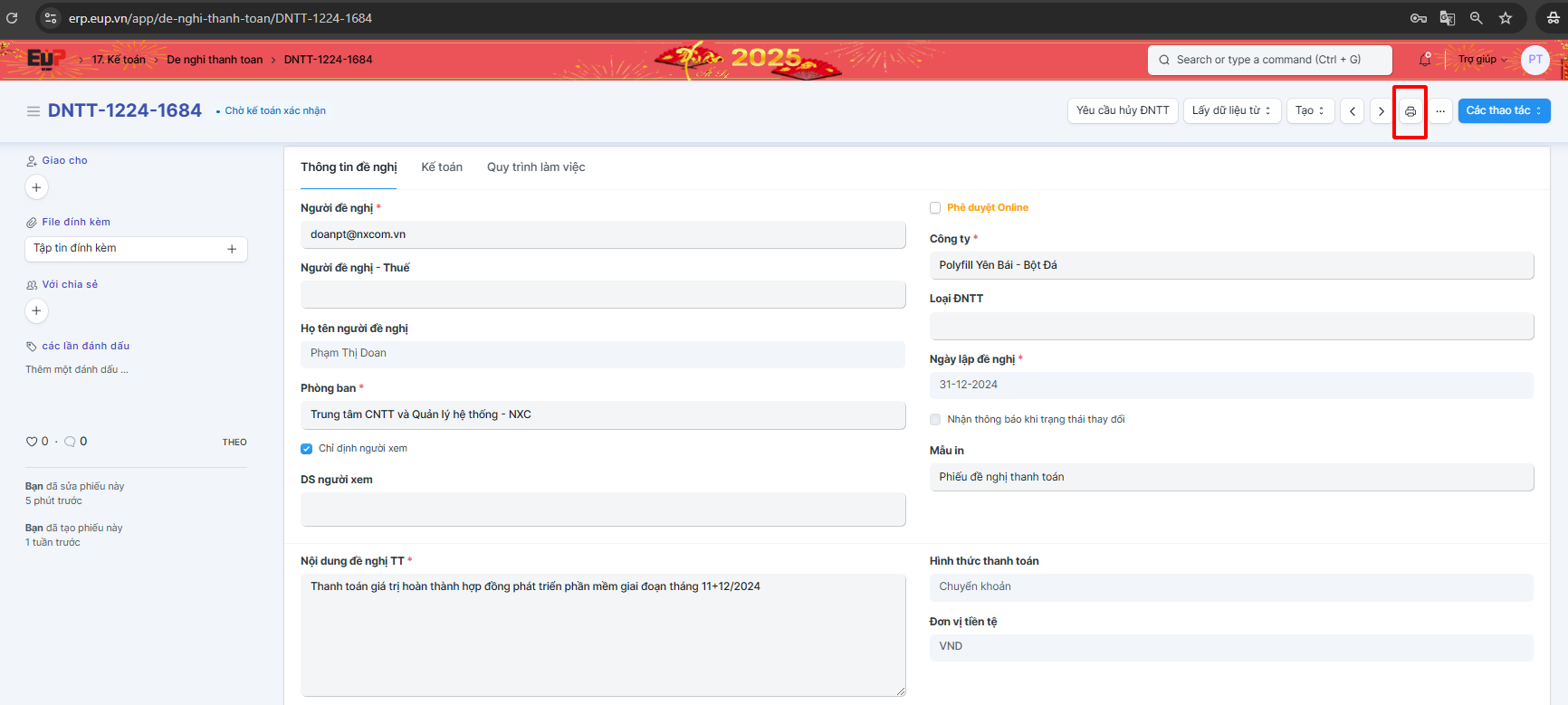Enable the Phê duyệt Online checkbox
Image resolution: width=1568 pixels, height=705 pixels.
935,208
